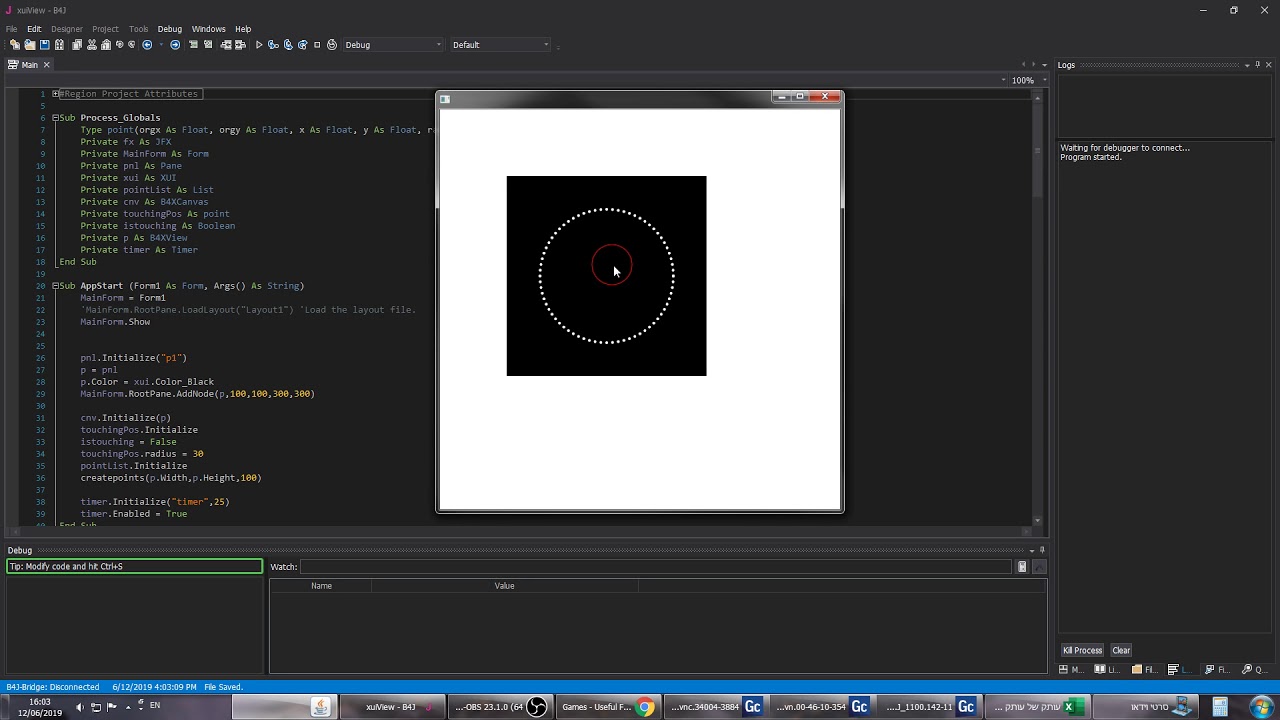1280x720 pixels.
Task: Switch to the Files Manager tab at bottom right
Action: [1145, 670]
